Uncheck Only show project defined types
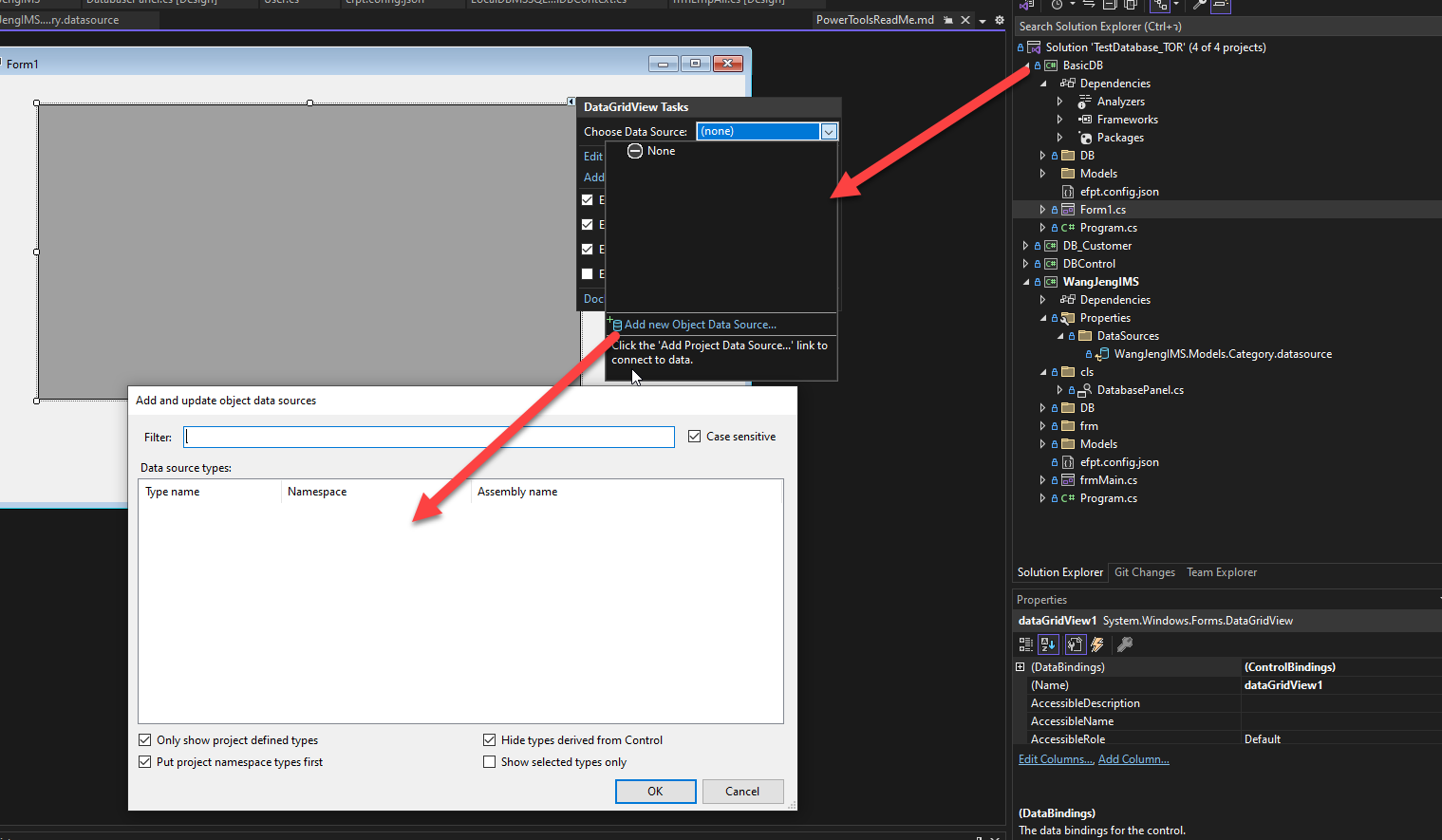This screenshot has height=840, width=1442. pos(145,740)
